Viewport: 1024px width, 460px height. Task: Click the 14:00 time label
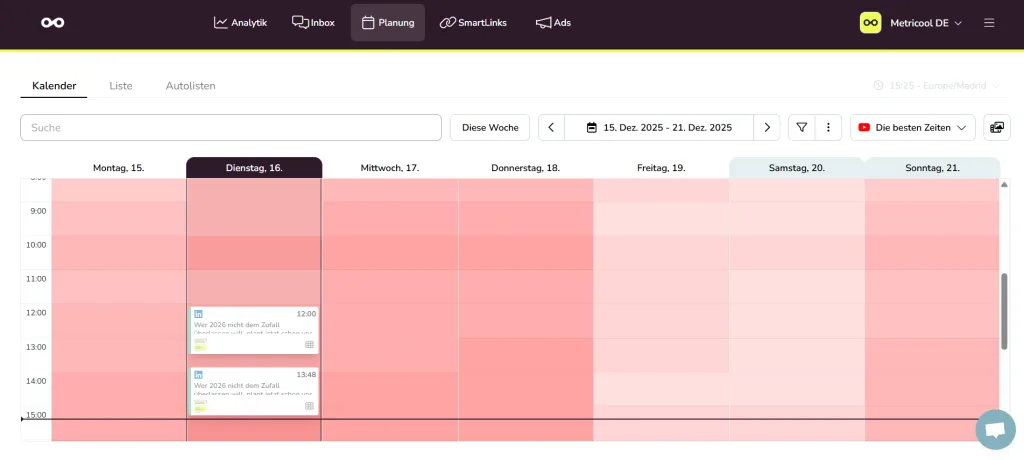tap(36, 381)
